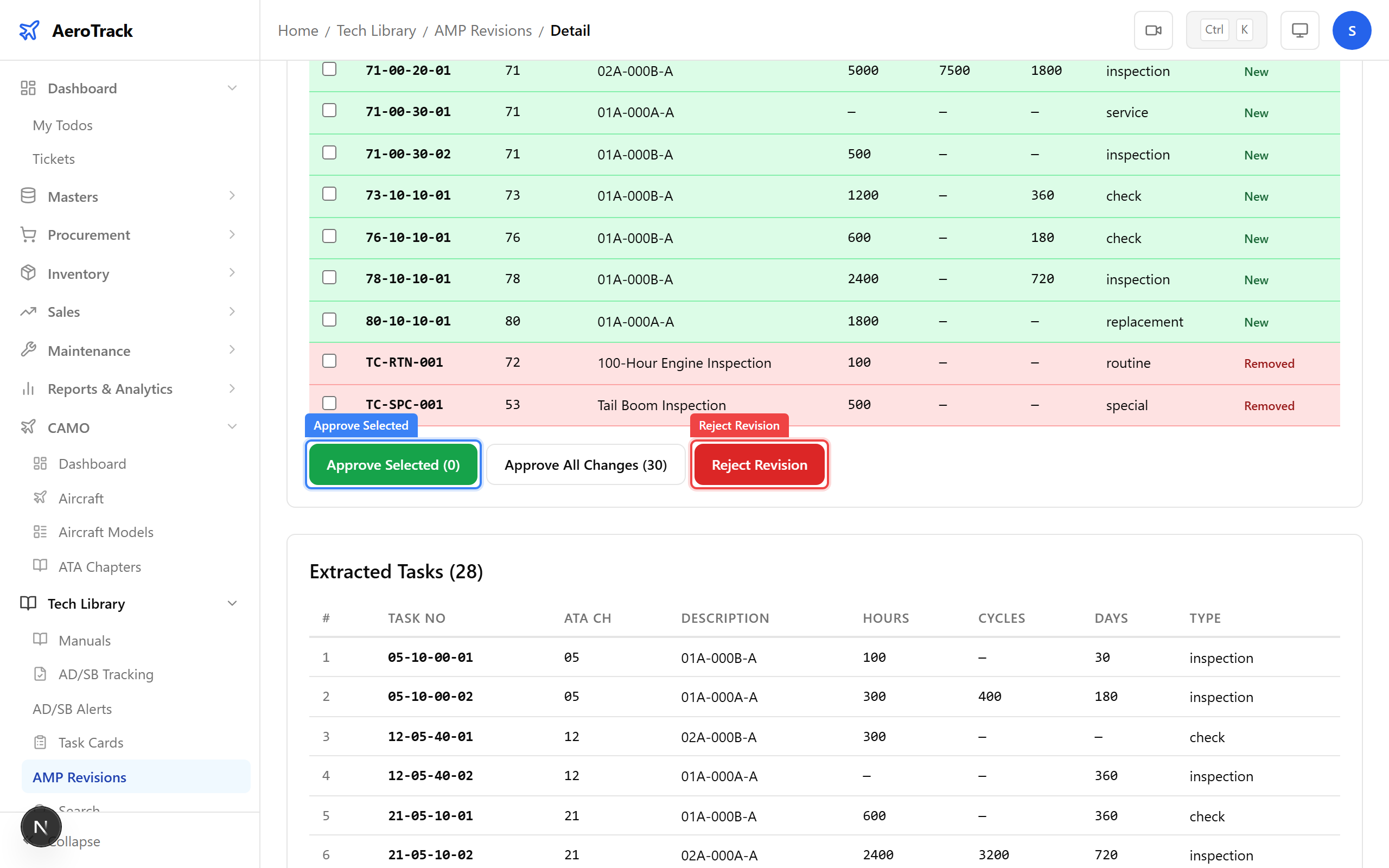Expand the Sales menu chevron
The width and height of the screenshot is (1389, 868).
point(232,312)
